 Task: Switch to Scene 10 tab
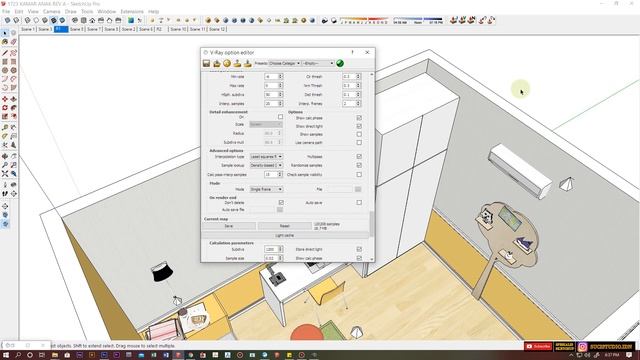[x=178, y=29]
